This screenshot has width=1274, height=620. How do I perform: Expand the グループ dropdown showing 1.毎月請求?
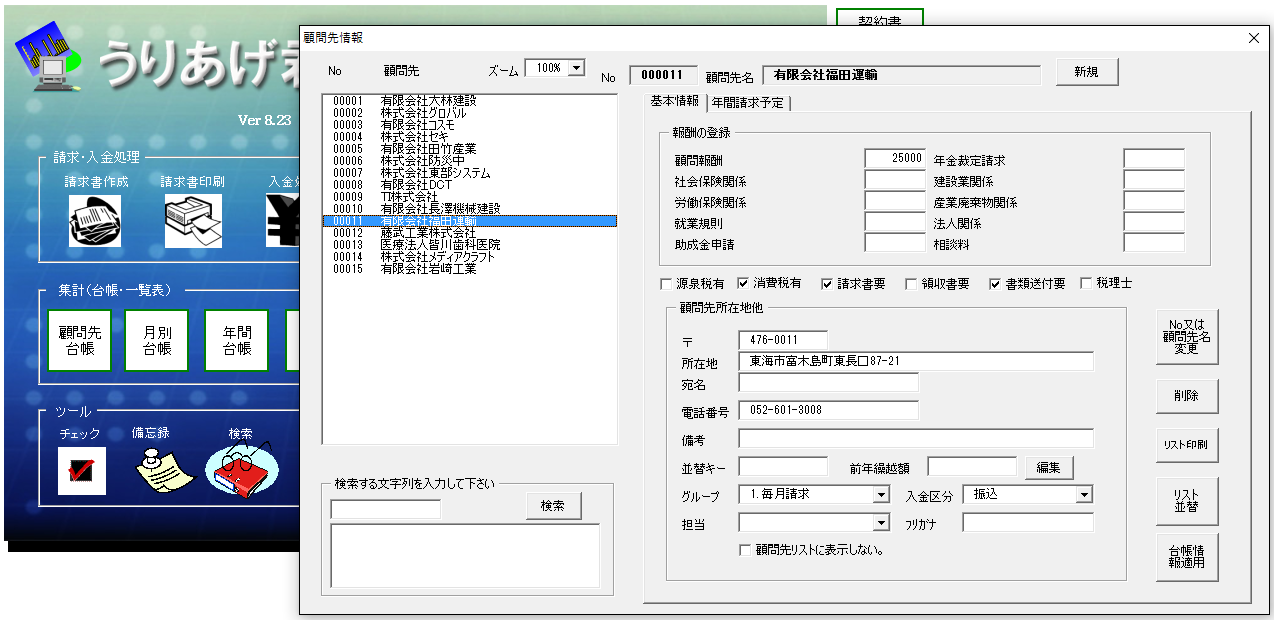click(x=881, y=494)
